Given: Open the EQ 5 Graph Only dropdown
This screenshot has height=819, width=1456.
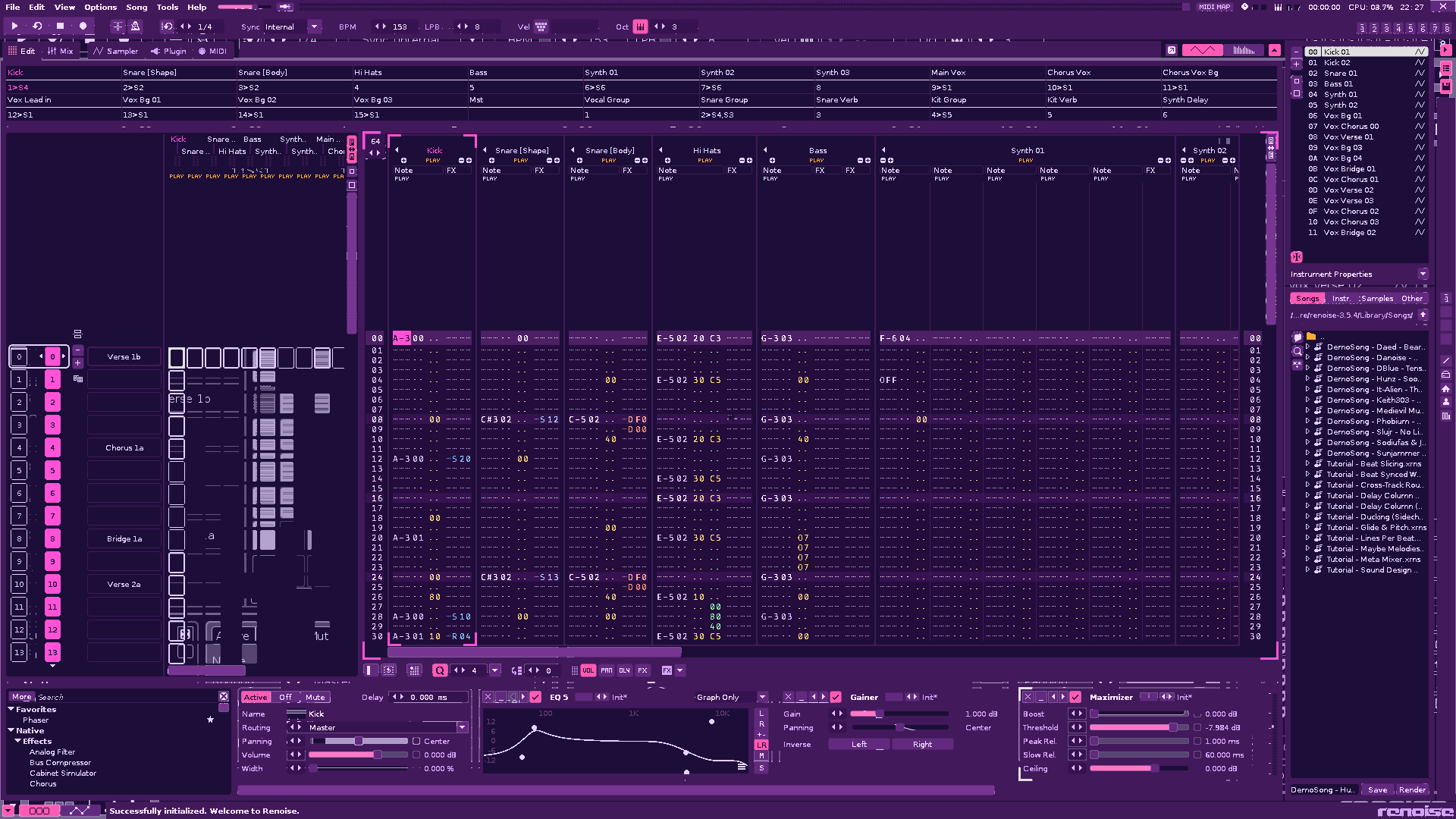Looking at the screenshot, I should (762, 697).
